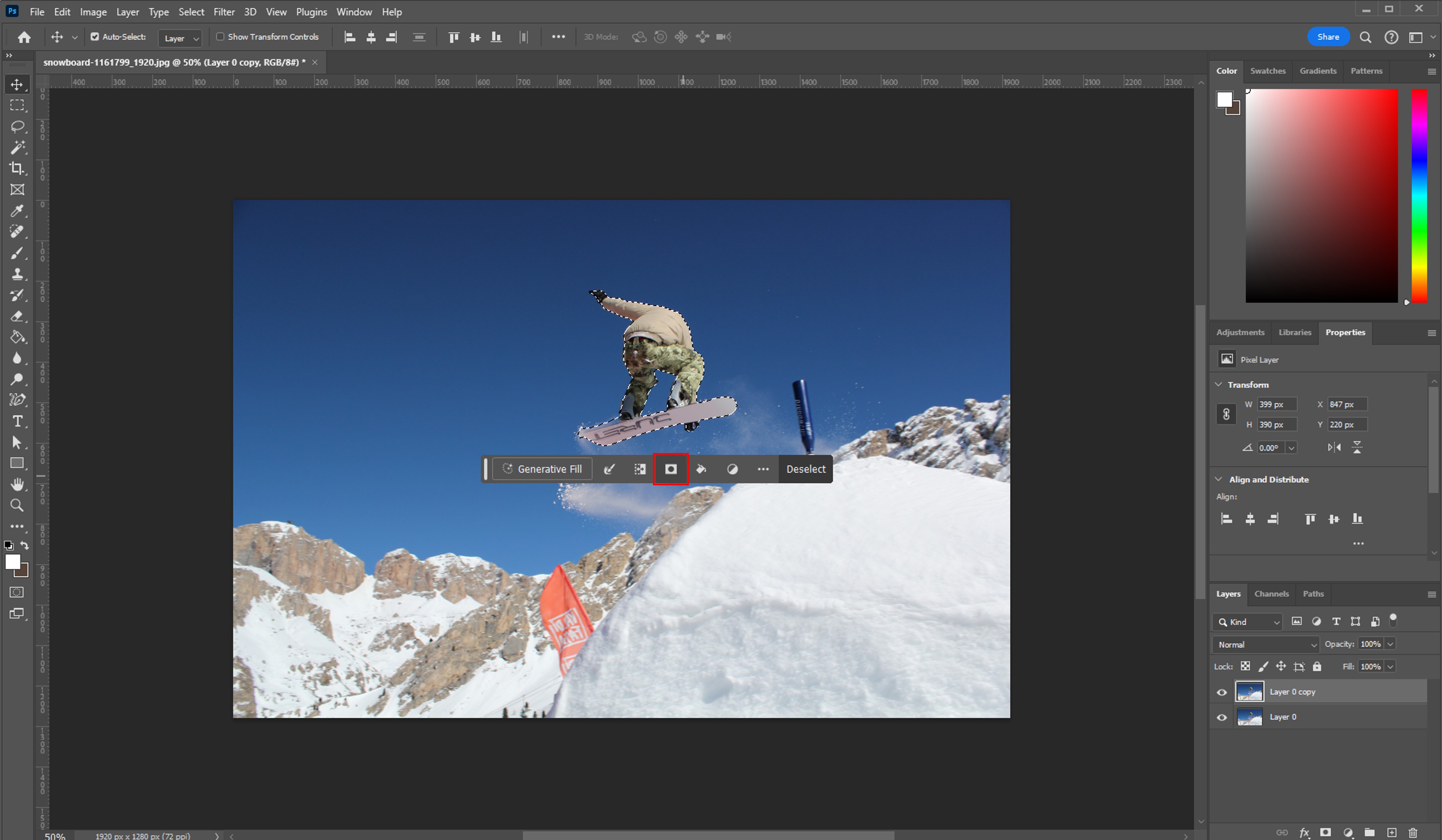Open the Filter menu
Viewport: 1442px width, 840px height.
pyautogui.click(x=224, y=12)
